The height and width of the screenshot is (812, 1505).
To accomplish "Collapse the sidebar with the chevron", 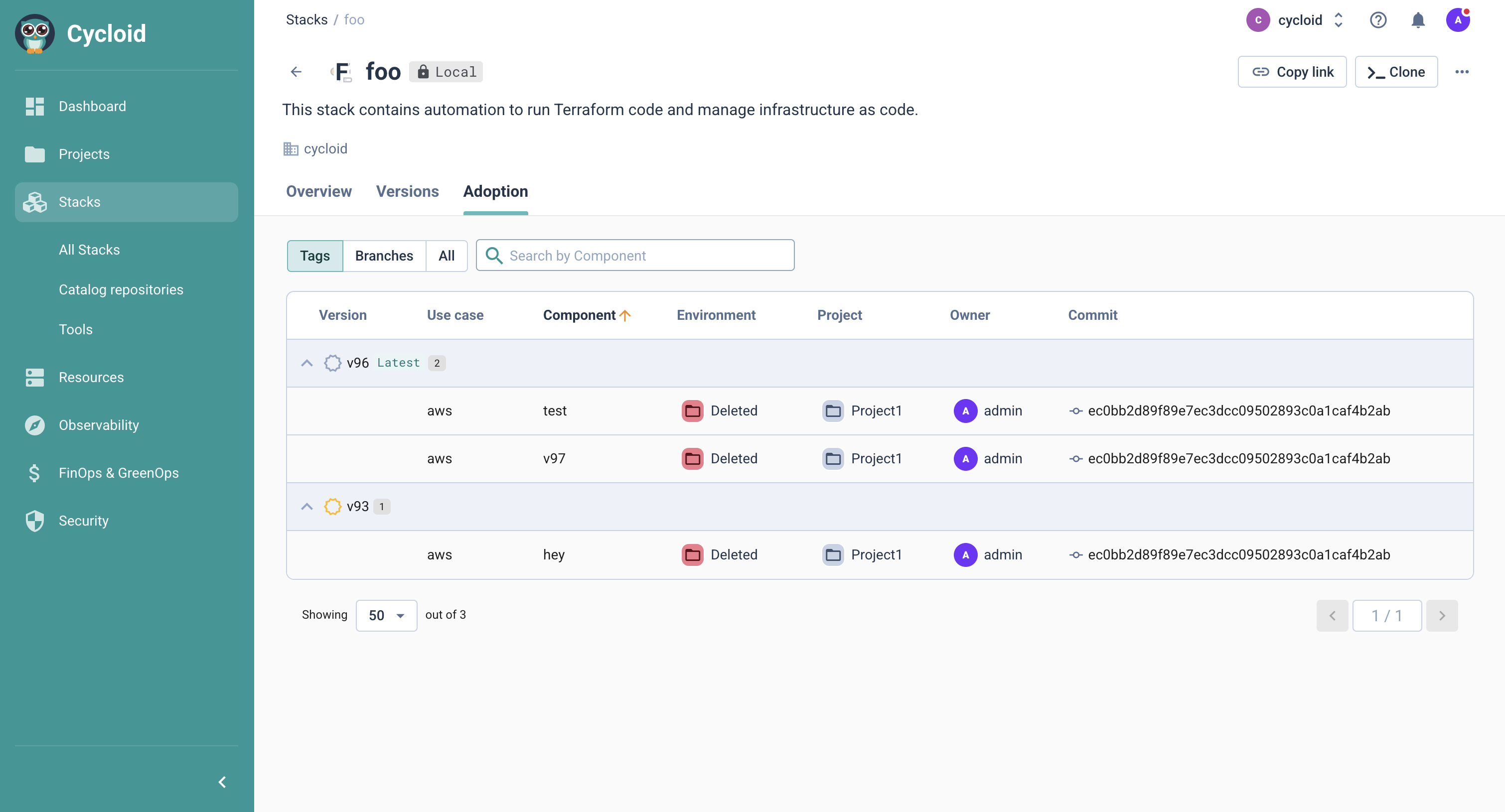I will click(222, 782).
